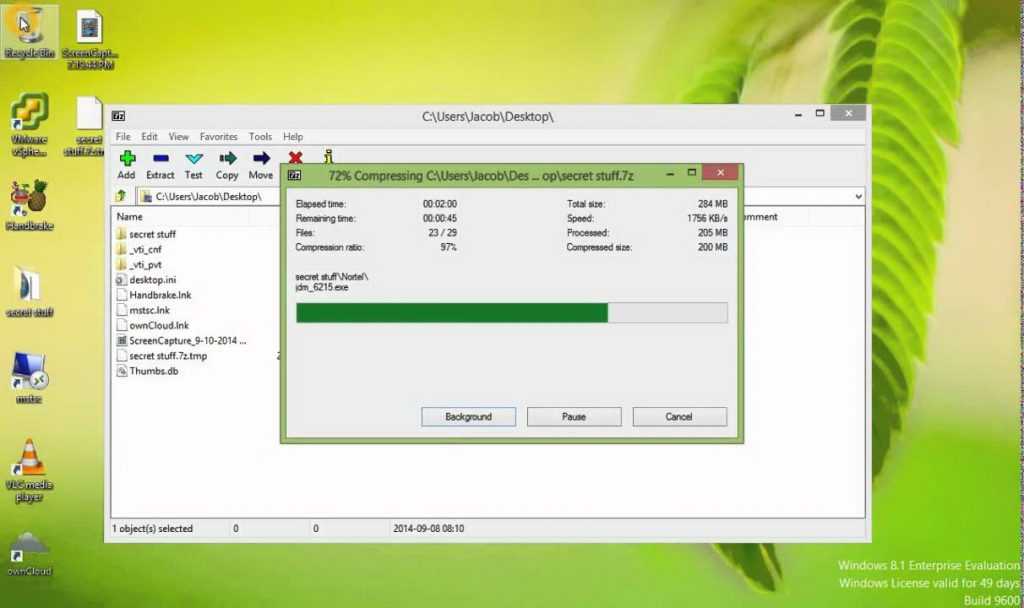This screenshot has width=1024, height=608.
Task: Select the secret stuff folder in list
Action: [152, 235]
